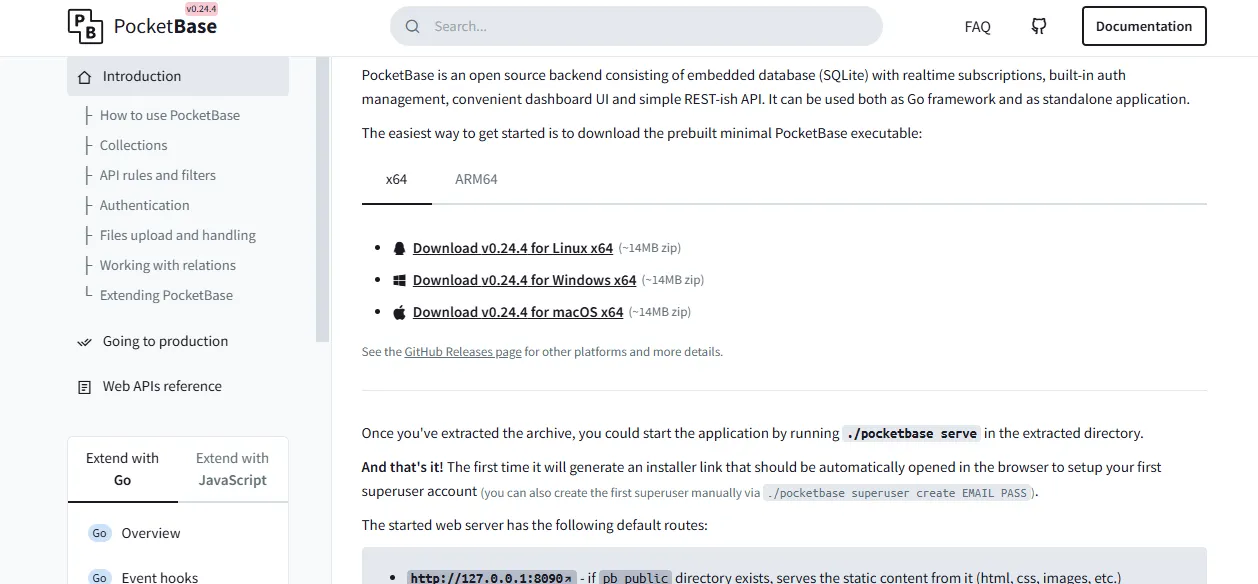Click the Apple macOS icon

click(x=399, y=312)
